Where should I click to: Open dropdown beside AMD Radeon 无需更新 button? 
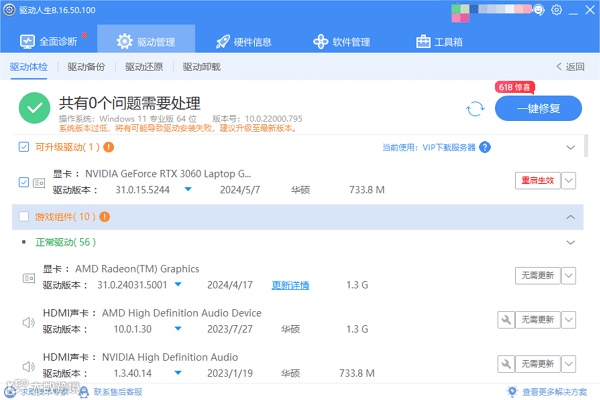click(569, 276)
